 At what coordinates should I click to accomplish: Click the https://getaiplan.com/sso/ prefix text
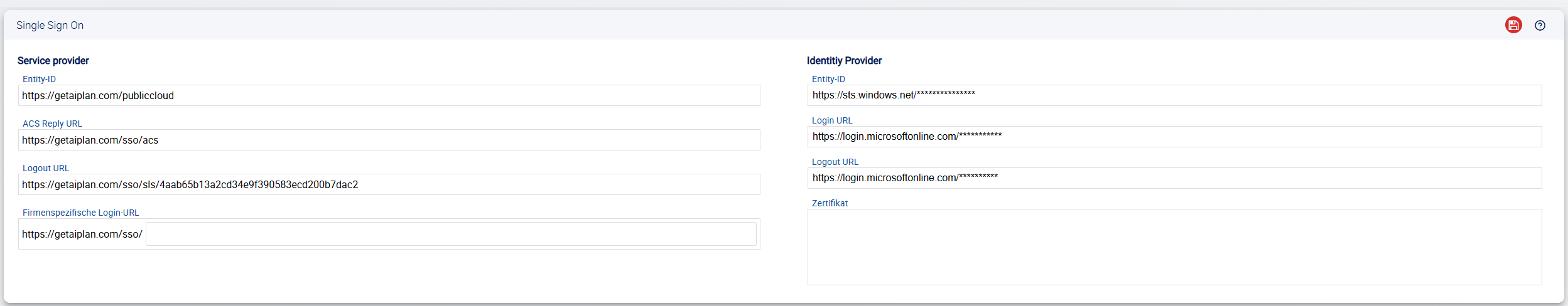click(x=82, y=234)
